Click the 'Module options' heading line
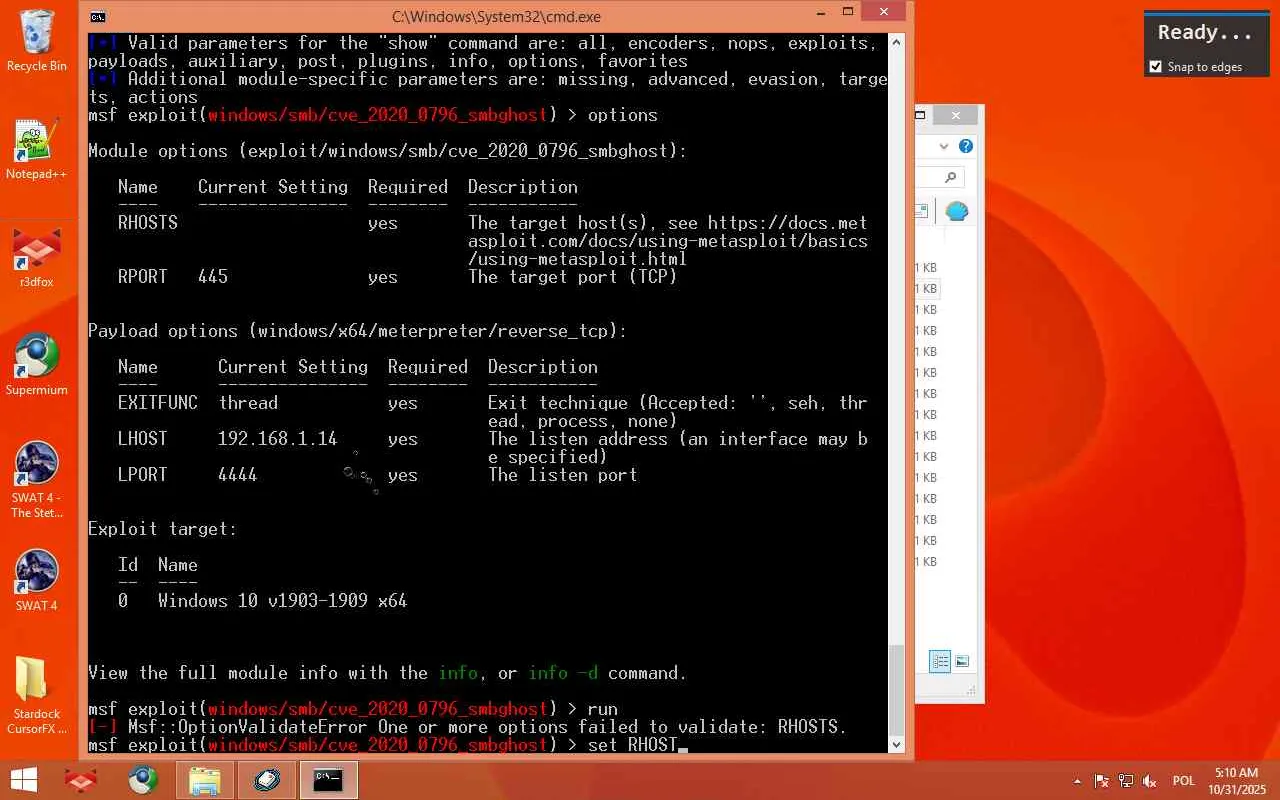Viewport: 1280px width, 800px height. [388, 151]
